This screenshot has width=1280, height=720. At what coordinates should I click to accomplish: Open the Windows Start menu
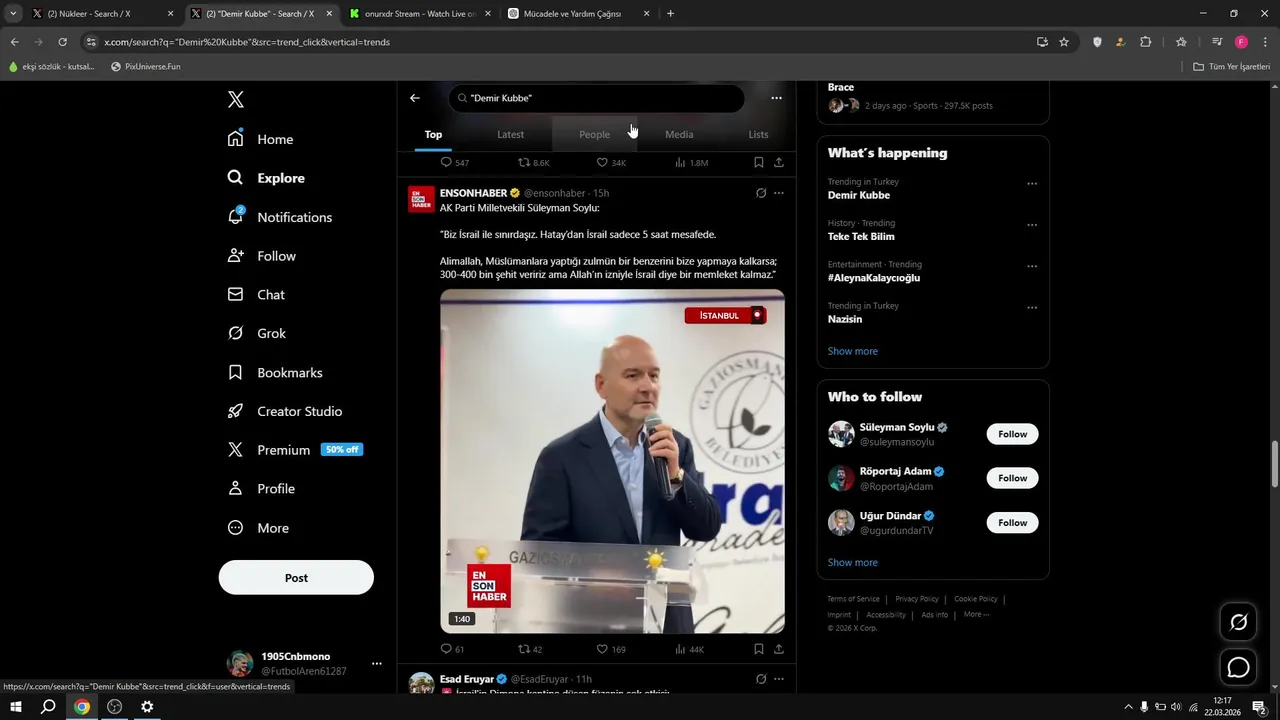coord(16,707)
